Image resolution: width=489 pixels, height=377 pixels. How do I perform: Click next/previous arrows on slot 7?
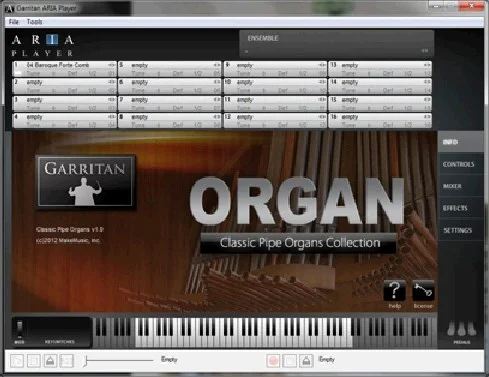point(217,99)
